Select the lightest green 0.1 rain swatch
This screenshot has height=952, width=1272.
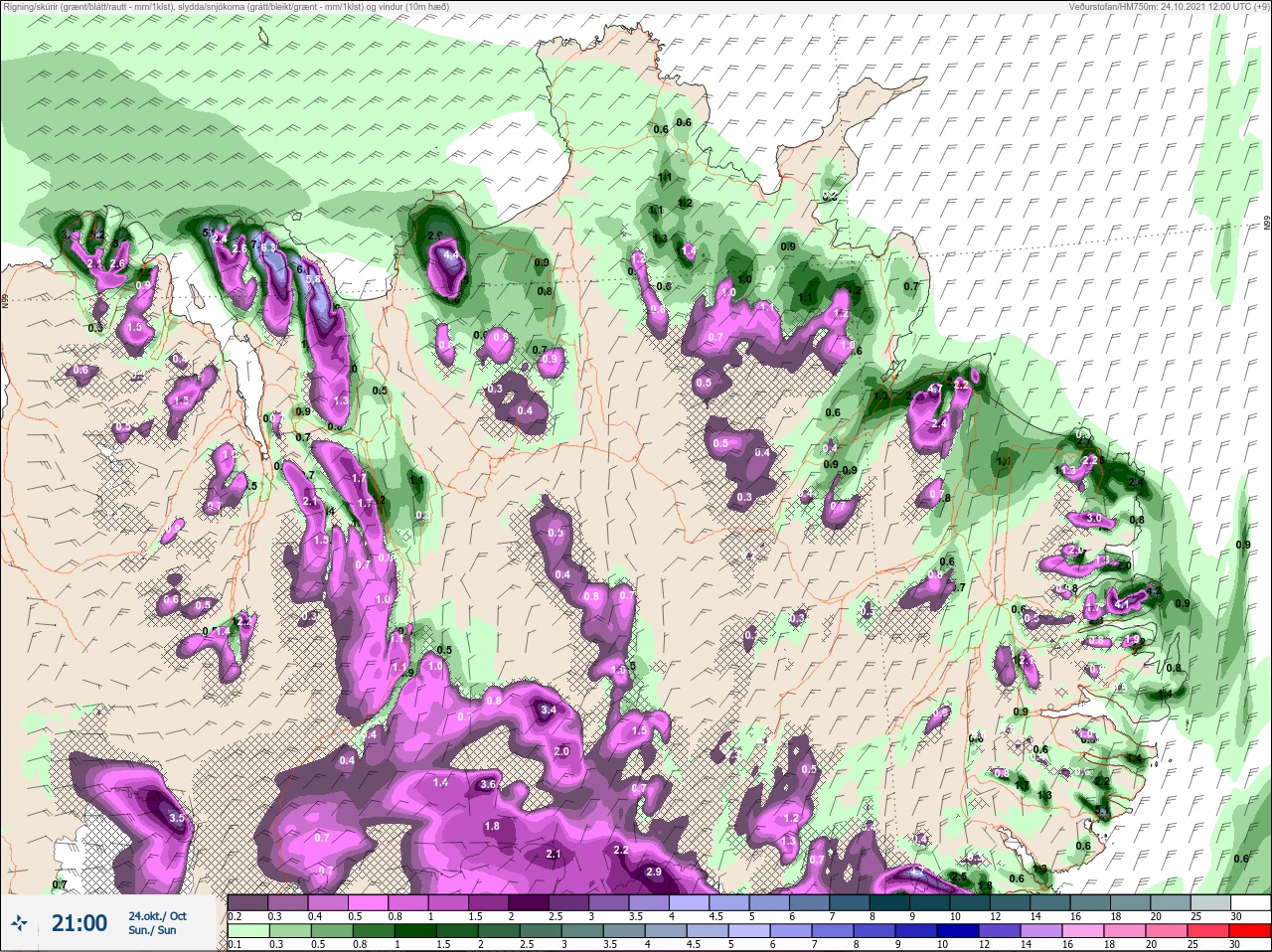(x=247, y=931)
